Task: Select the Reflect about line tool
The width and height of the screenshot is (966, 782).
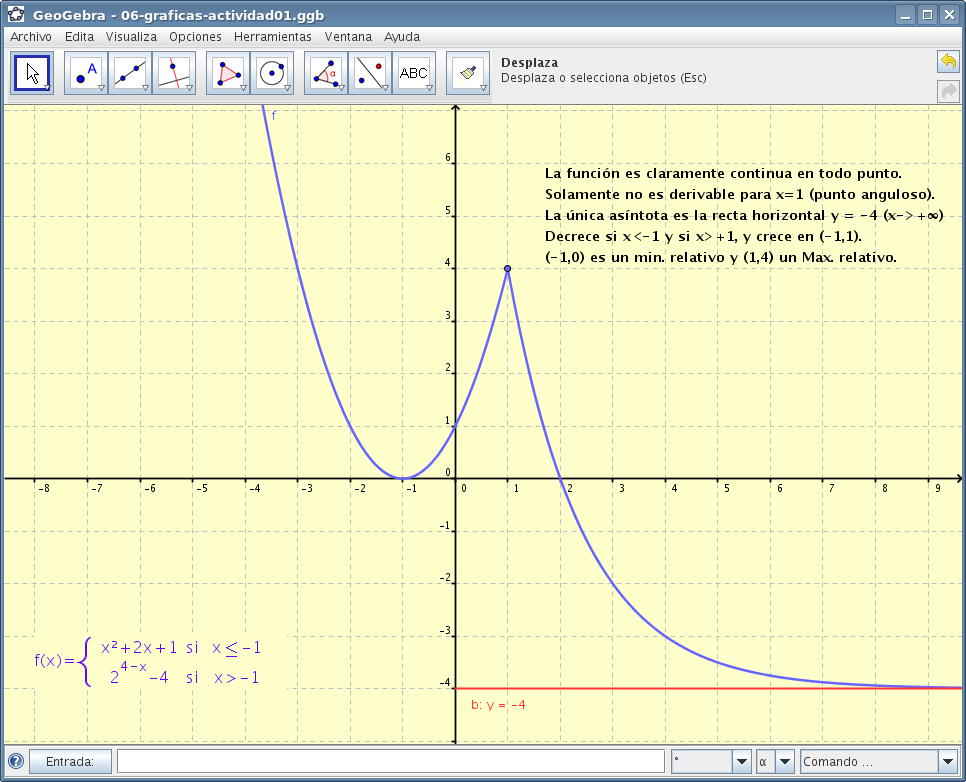Action: click(x=370, y=73)
